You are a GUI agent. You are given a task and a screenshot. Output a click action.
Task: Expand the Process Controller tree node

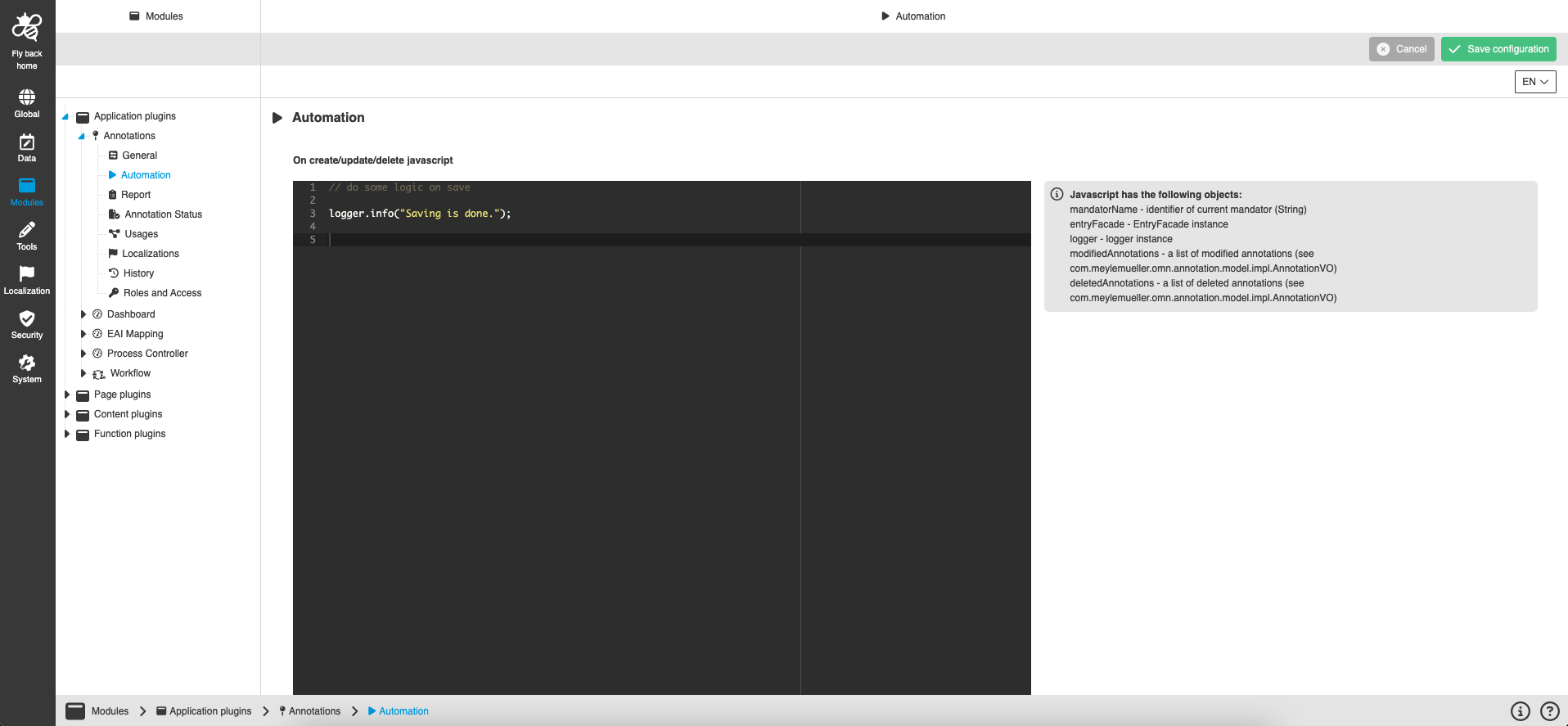[x=83, y=354]
